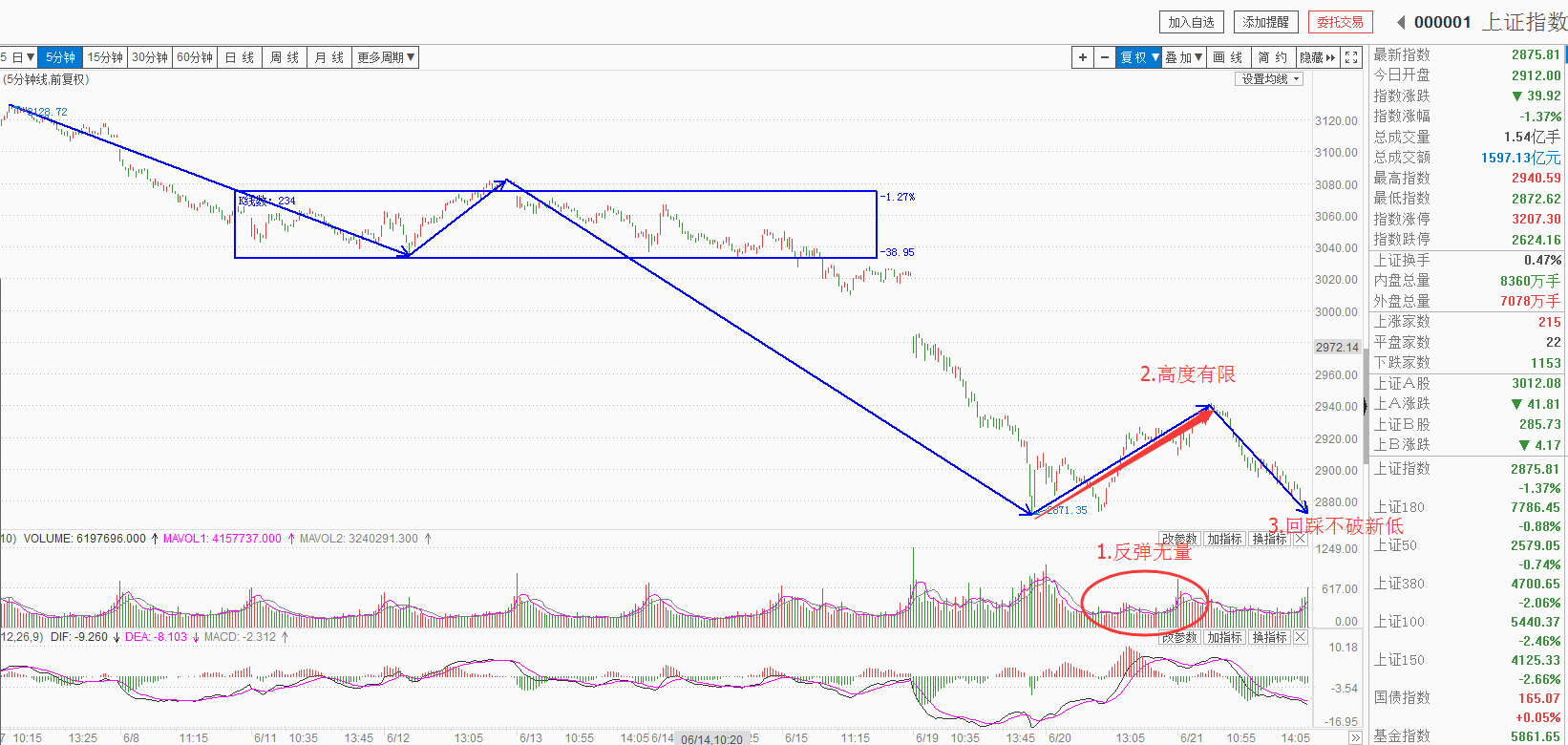1568x745 pixels.
Task: Click the 上证B股 value row
Action: coord(1467,424)
